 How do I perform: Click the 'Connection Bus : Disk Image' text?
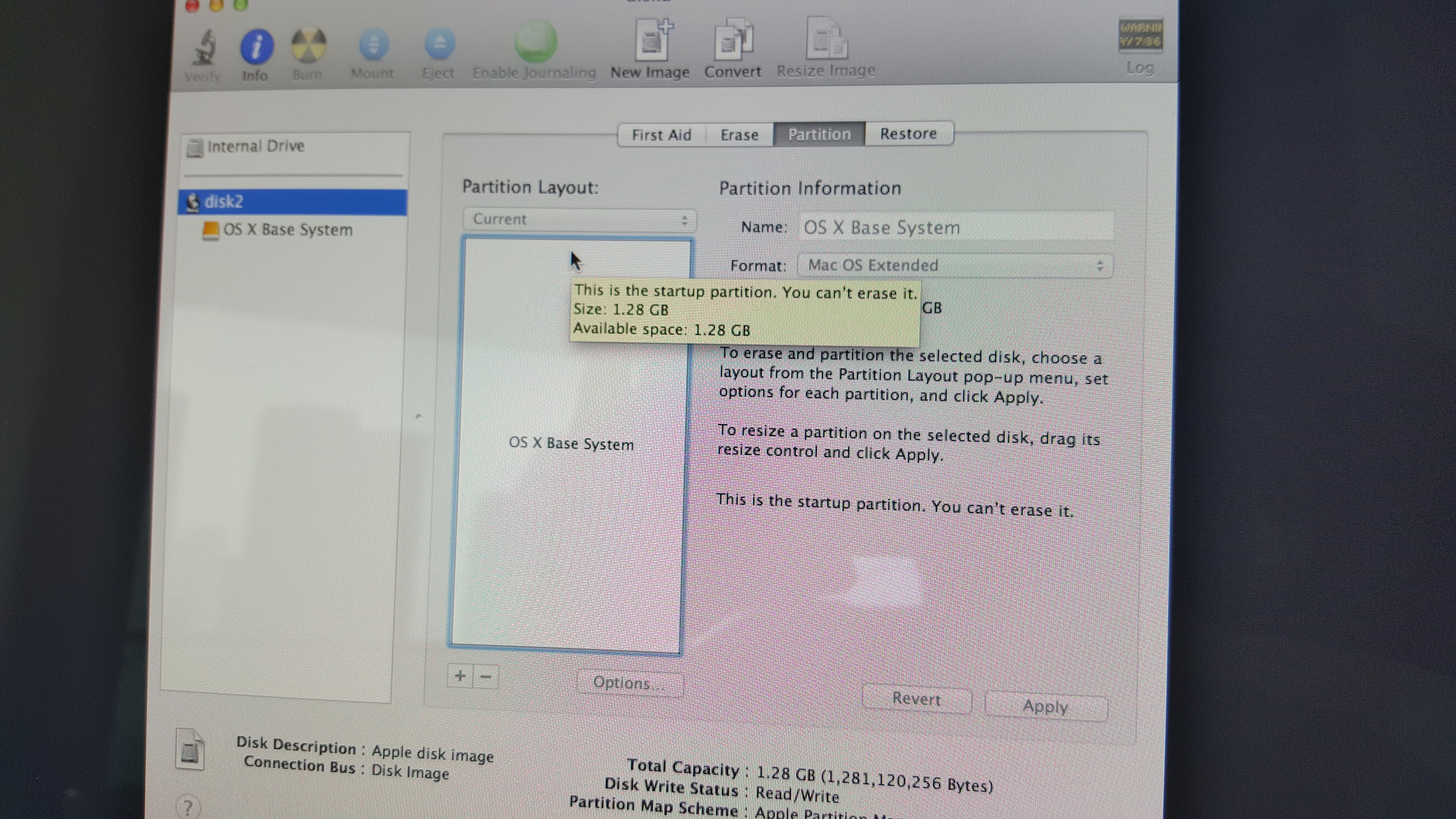point(346,767)
